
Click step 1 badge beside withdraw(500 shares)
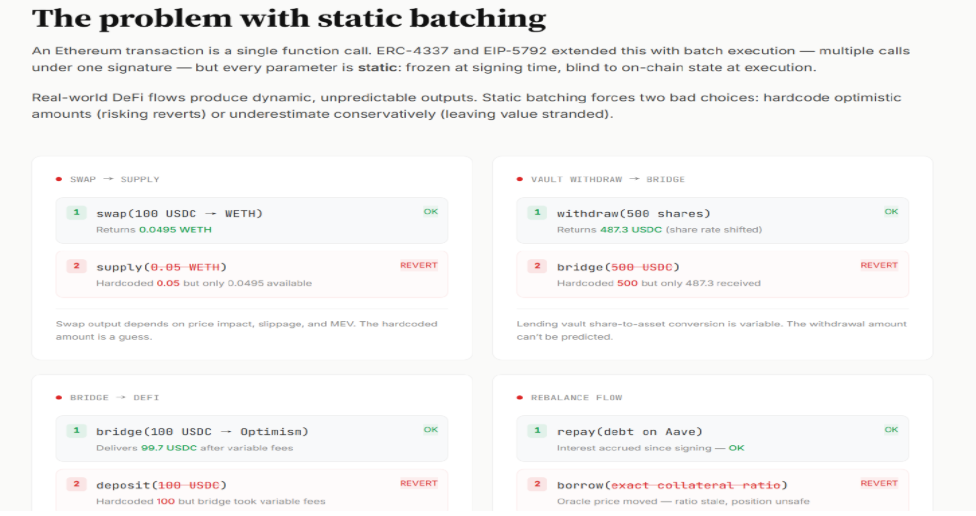click(x=537, y=213)
